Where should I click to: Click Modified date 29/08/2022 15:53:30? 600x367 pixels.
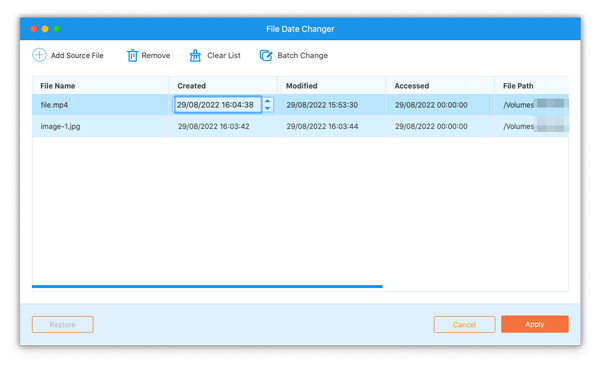coord(322,105)
